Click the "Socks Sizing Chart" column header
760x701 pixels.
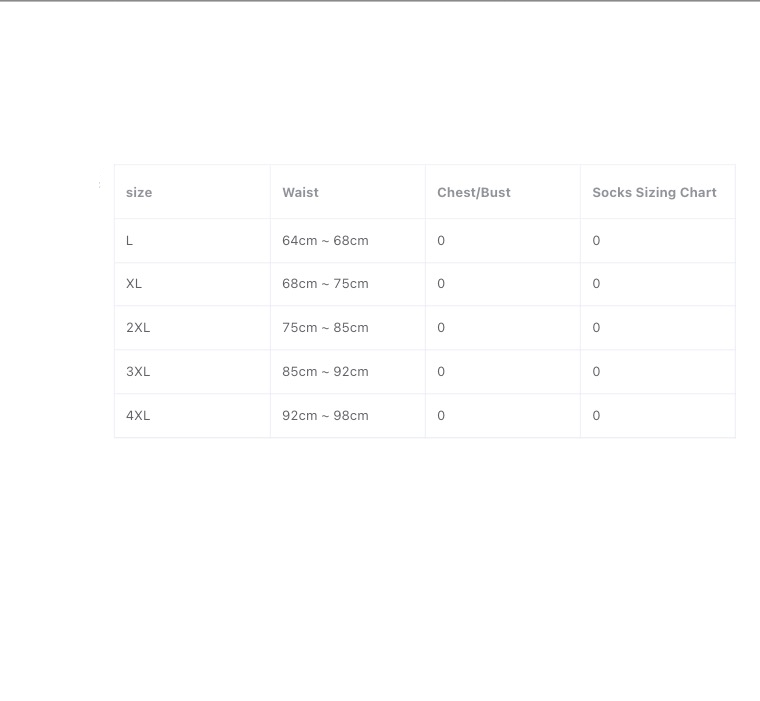tap(654, 192)
